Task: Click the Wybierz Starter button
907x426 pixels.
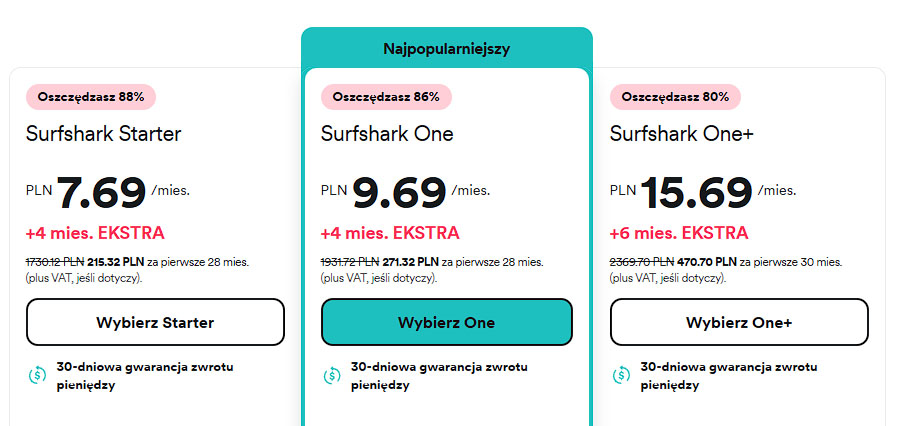Action: 155,322
